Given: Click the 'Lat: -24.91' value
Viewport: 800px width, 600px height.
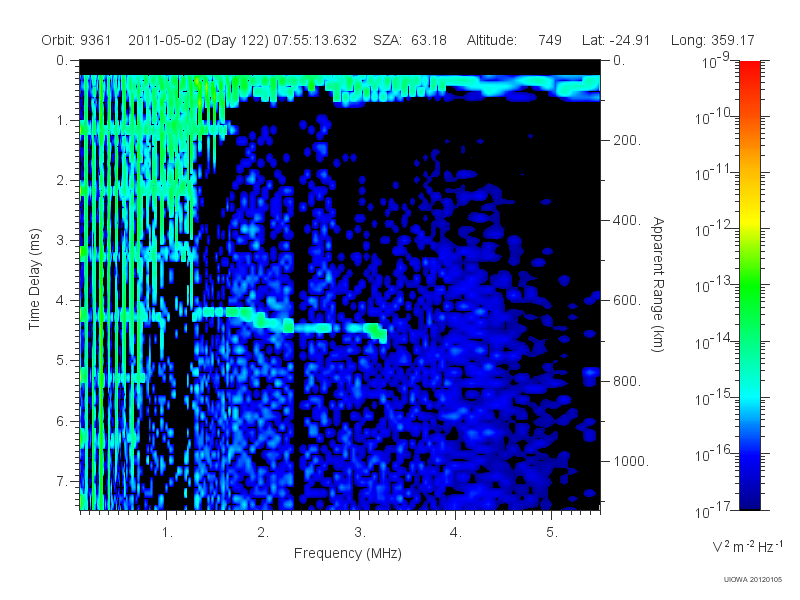Looking at the screenshot, I should click(616, 40).
